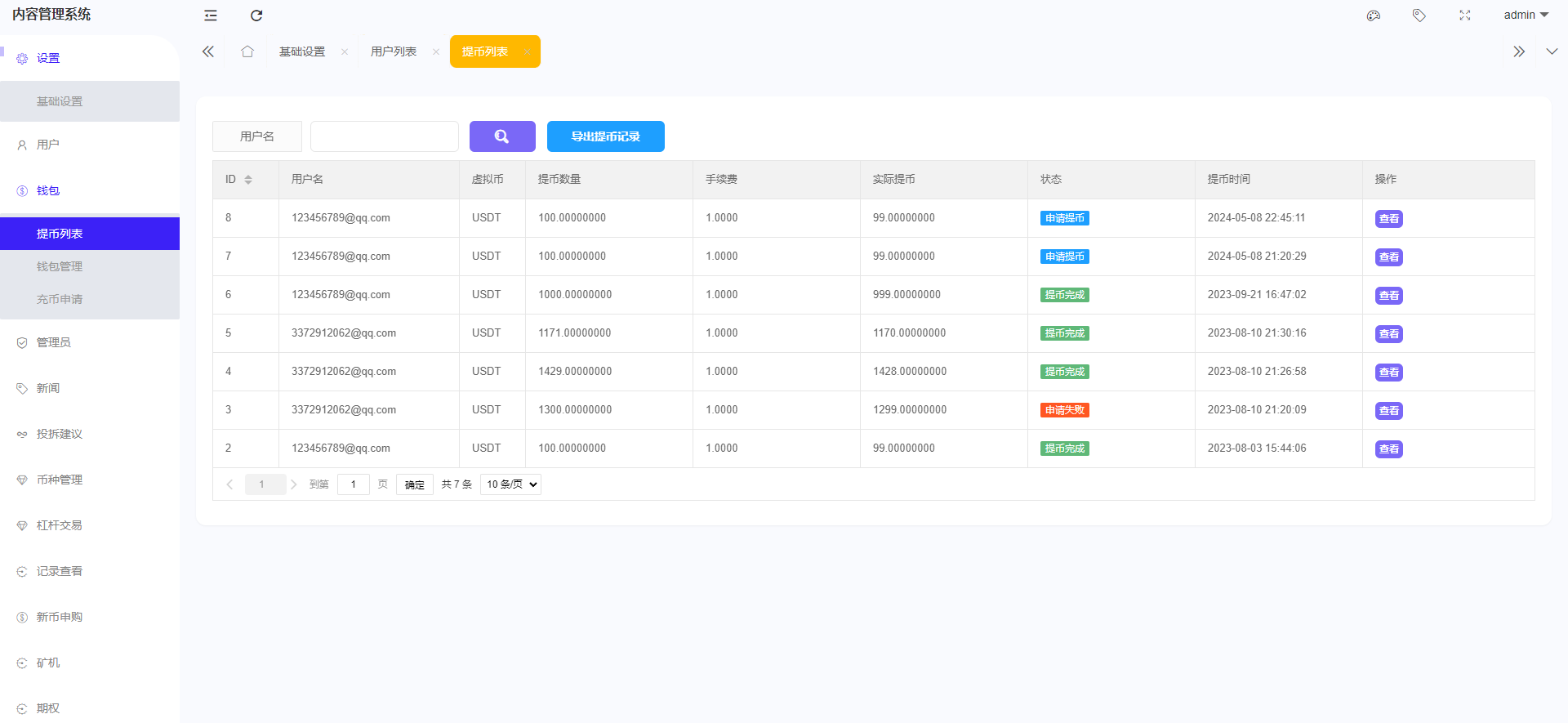Screen dimensions: 1568x723
Task: Click the purple search magnifier button
Action: 502,136
